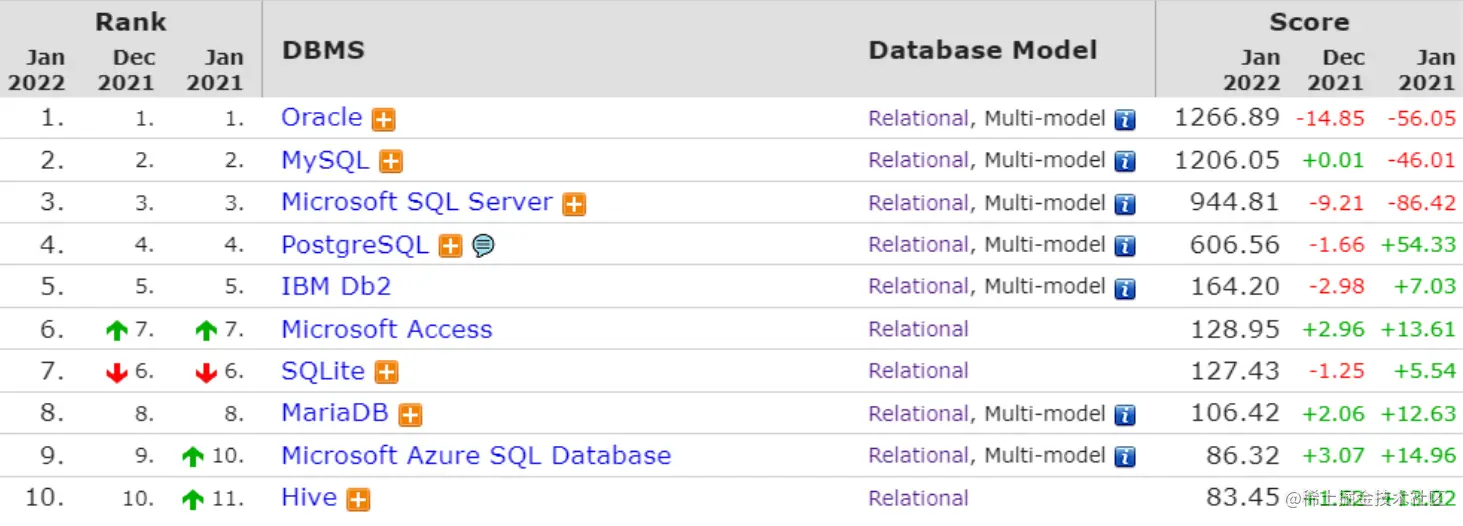Image resolution: width=1463 pixels, height=526 pixels.
Task: Expand the plus icon beside MySQL
Action: pos(390,162)
